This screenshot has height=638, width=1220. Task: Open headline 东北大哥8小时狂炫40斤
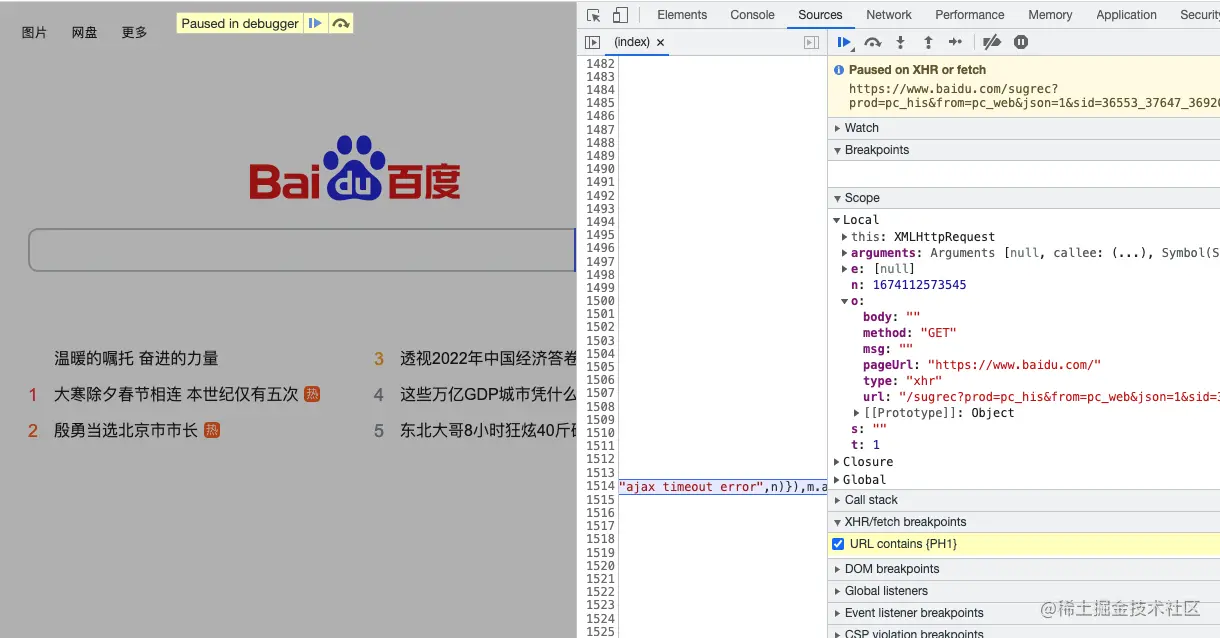[488, 430]
